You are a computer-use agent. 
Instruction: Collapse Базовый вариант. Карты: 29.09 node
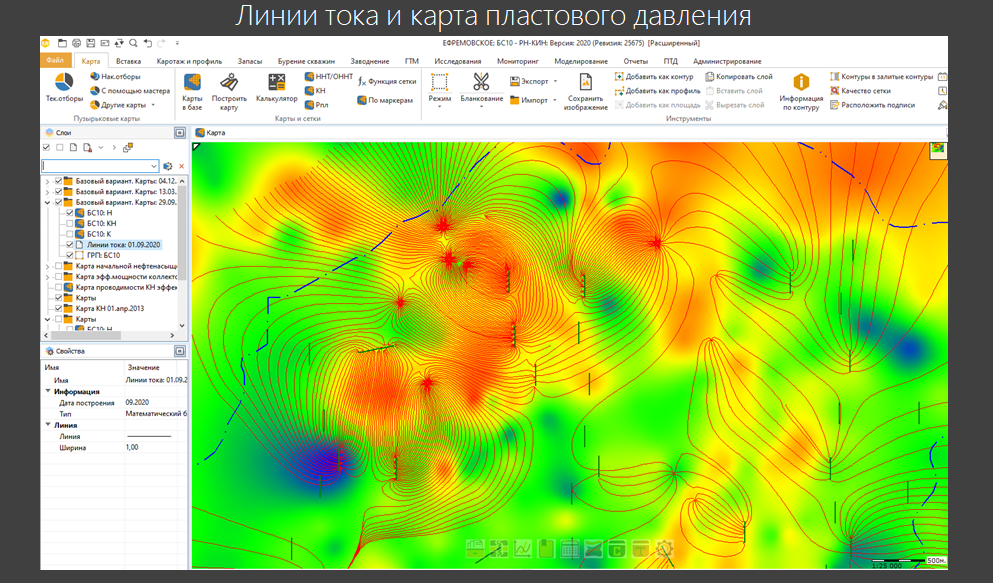(47, 203)
